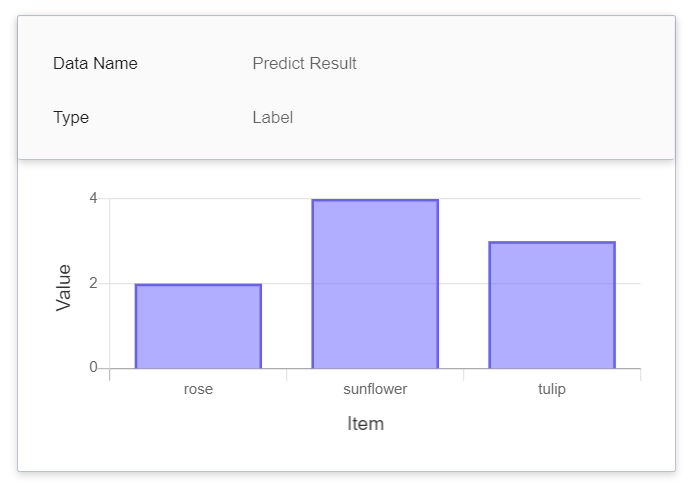Click the rose x-axis label

(x=198, y=389)
